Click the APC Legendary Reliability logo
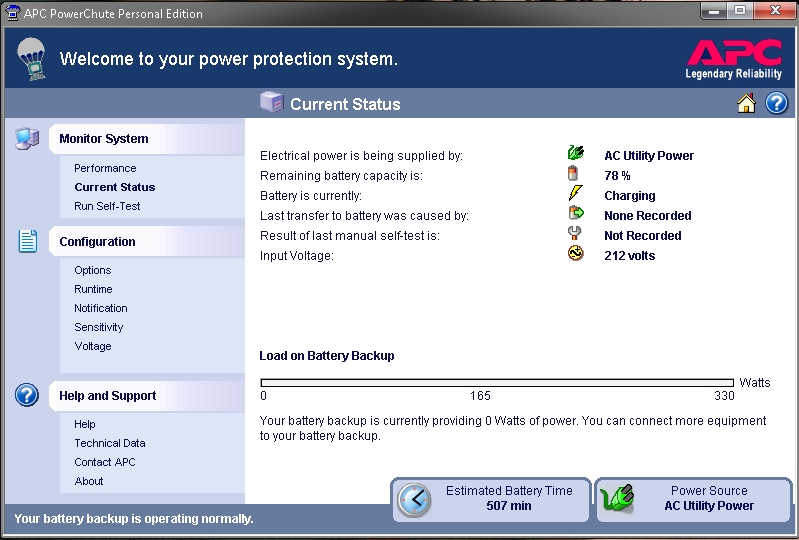799x540 pixels. [x=734, y=59]
